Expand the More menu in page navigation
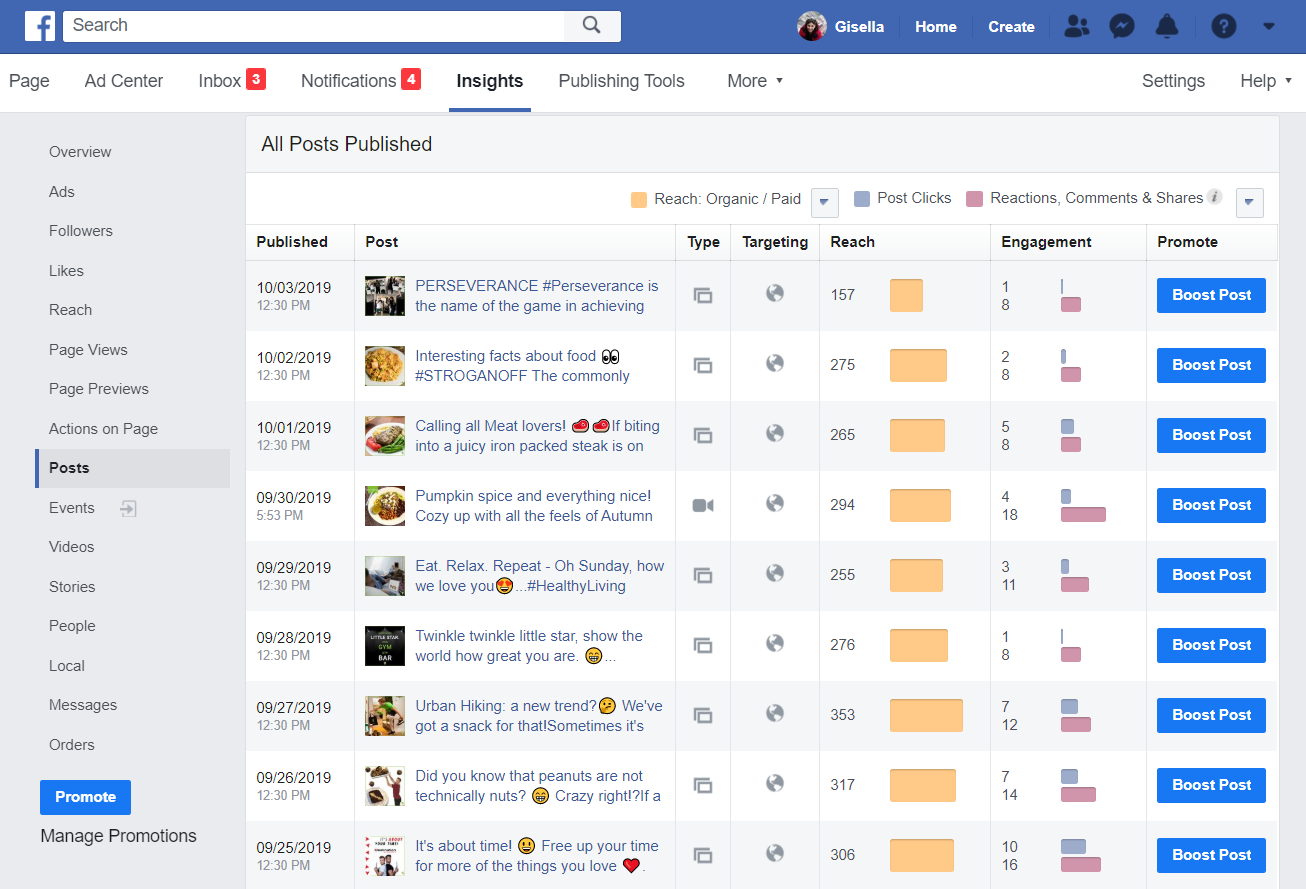This screenshot has height=889, width=1306. [x=755, y=81]
